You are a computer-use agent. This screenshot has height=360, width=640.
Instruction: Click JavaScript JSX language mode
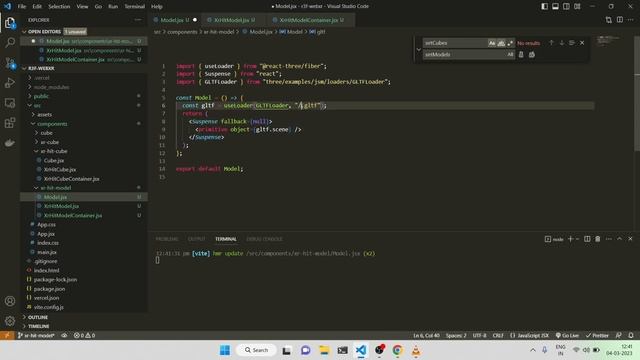coord(530,335)
